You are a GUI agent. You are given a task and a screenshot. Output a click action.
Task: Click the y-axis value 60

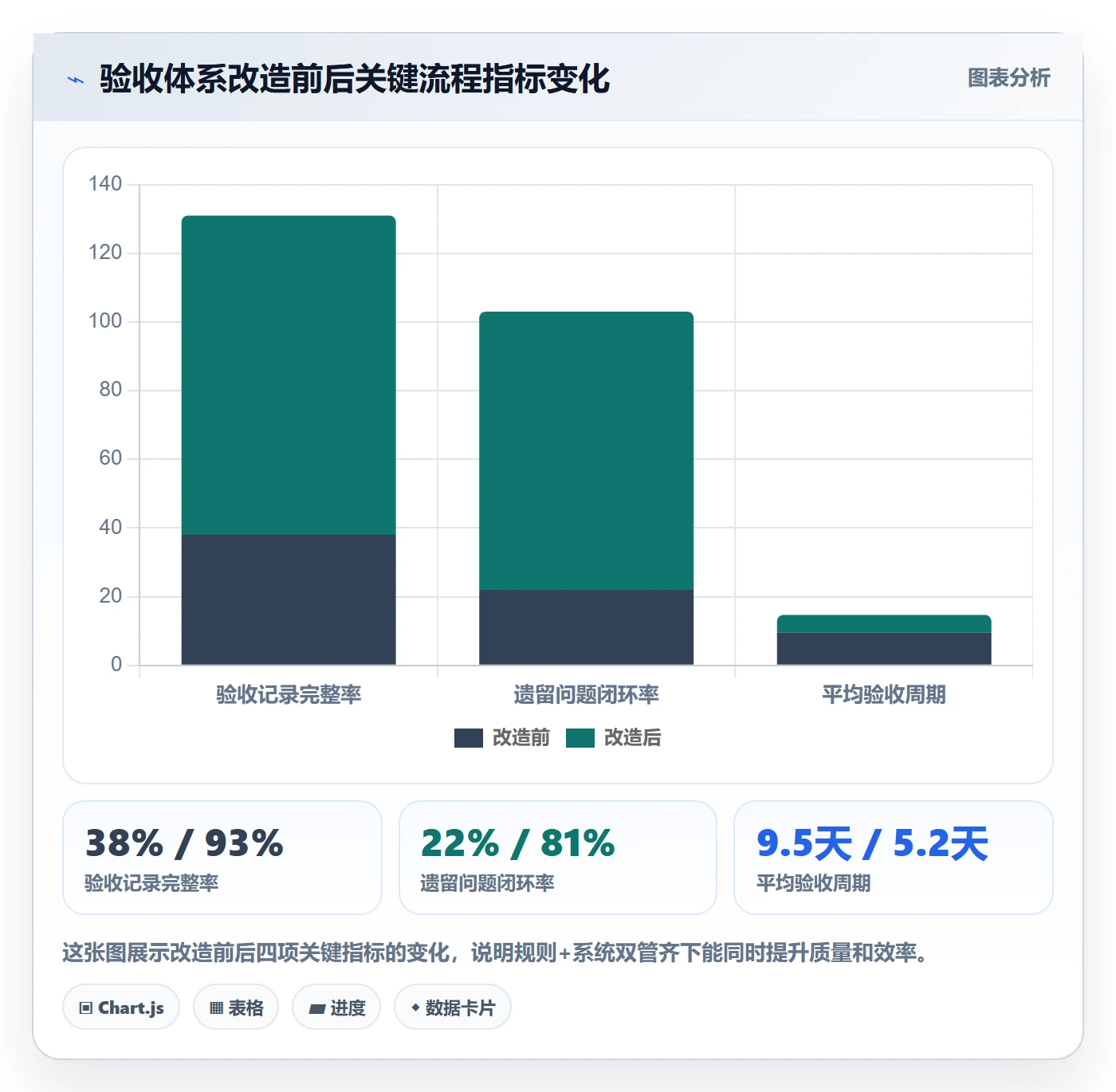(x=111, y=458)
